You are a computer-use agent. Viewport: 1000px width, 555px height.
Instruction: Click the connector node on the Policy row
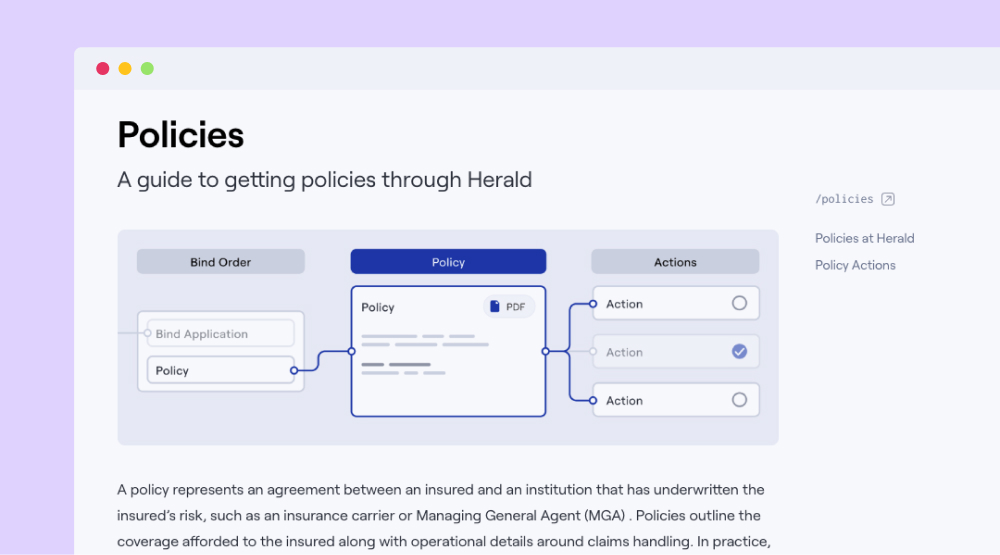[x=294, y=370]
